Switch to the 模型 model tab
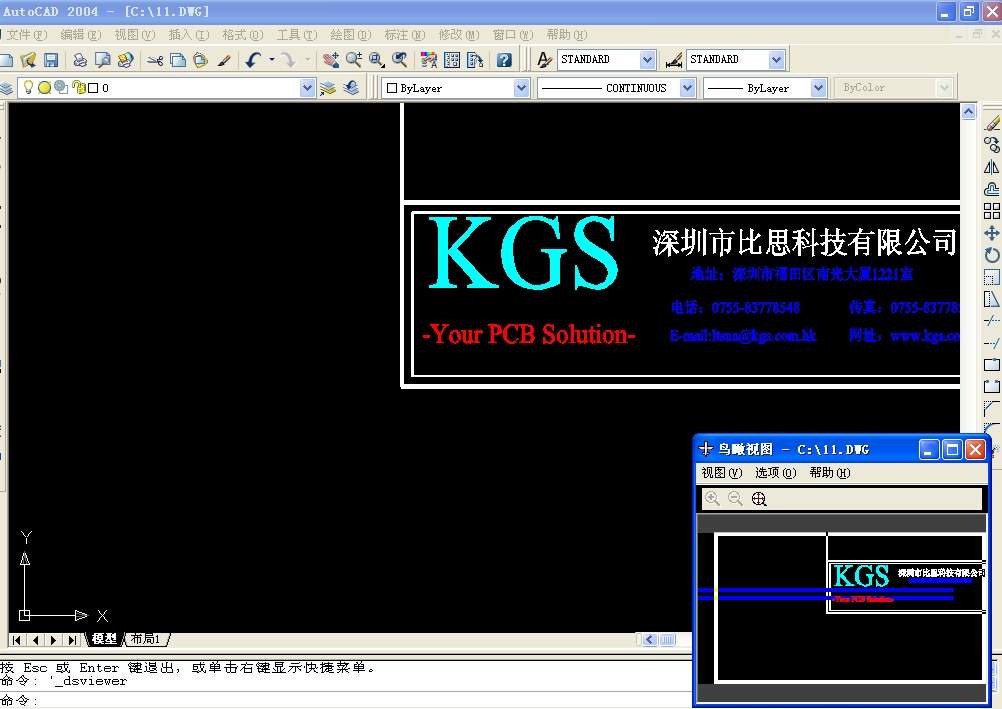1002x709 pixels. [x=104, y=639]
